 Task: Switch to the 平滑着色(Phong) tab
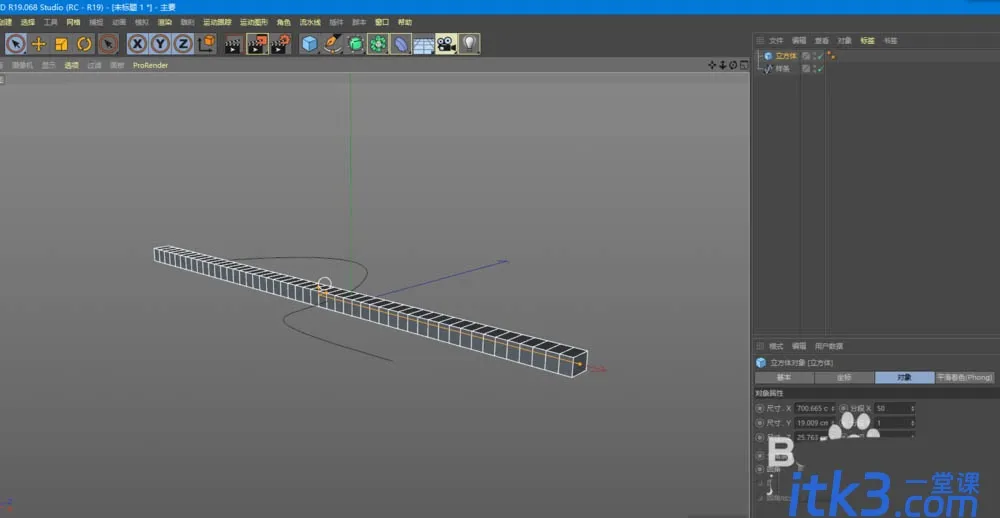click(x=964, y=378)
